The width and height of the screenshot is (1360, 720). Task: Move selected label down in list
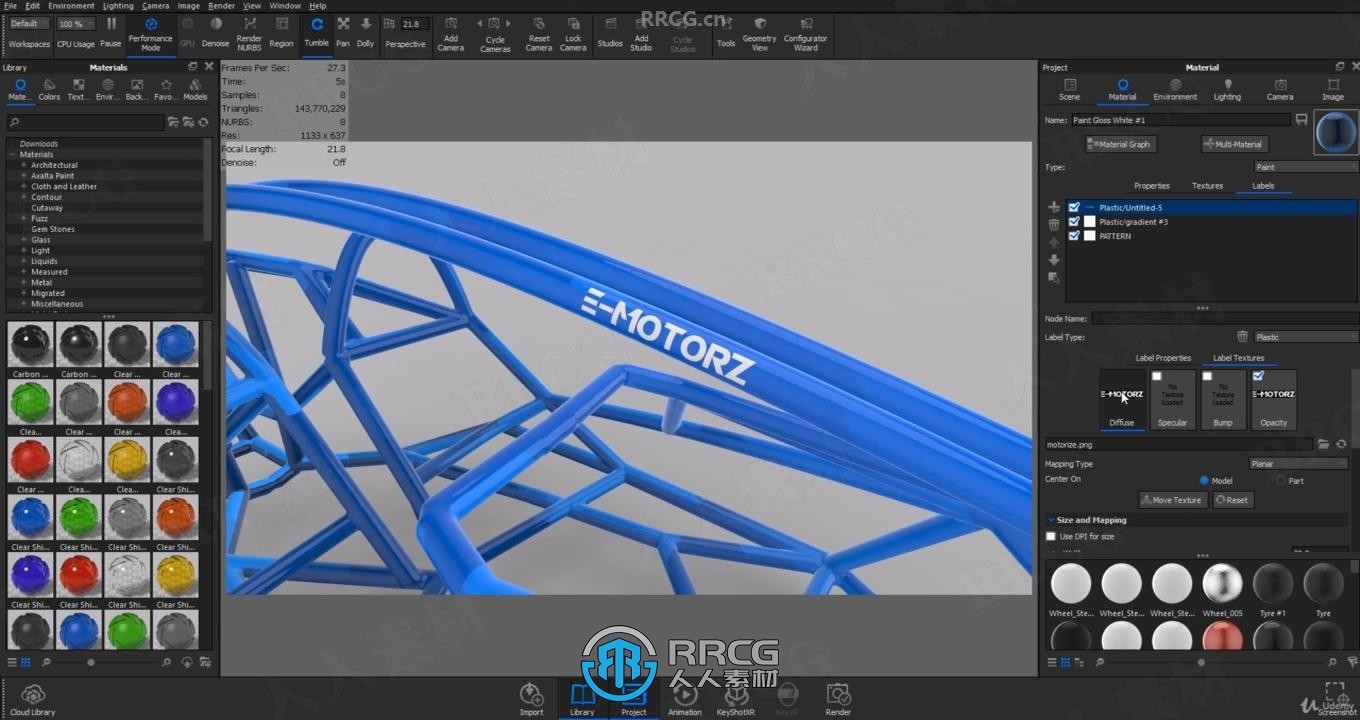[x=1054, y=260]
